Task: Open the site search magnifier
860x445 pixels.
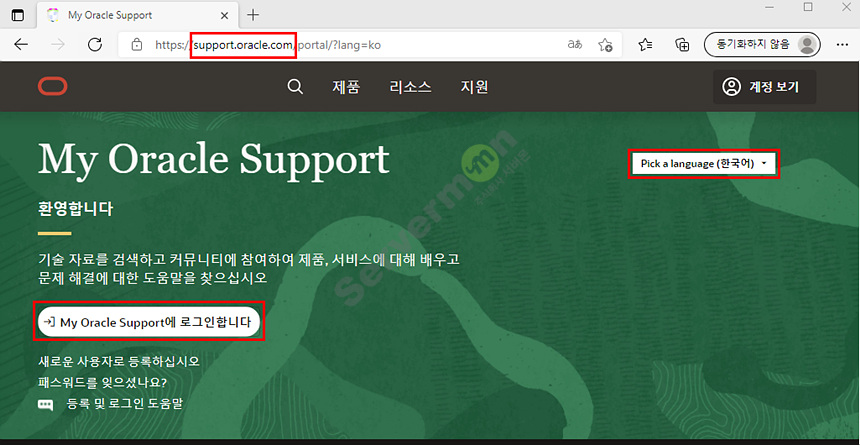Action: click(x=295, y=87)
